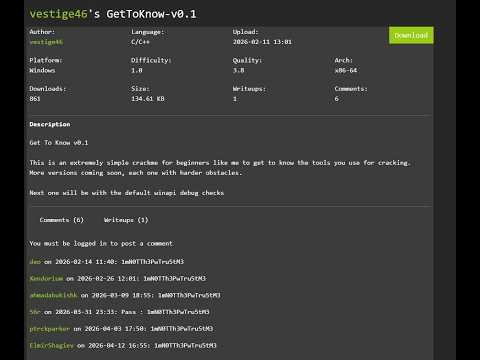Click the 'Get To Know v0.1' description line

click(x=59, y=143)
